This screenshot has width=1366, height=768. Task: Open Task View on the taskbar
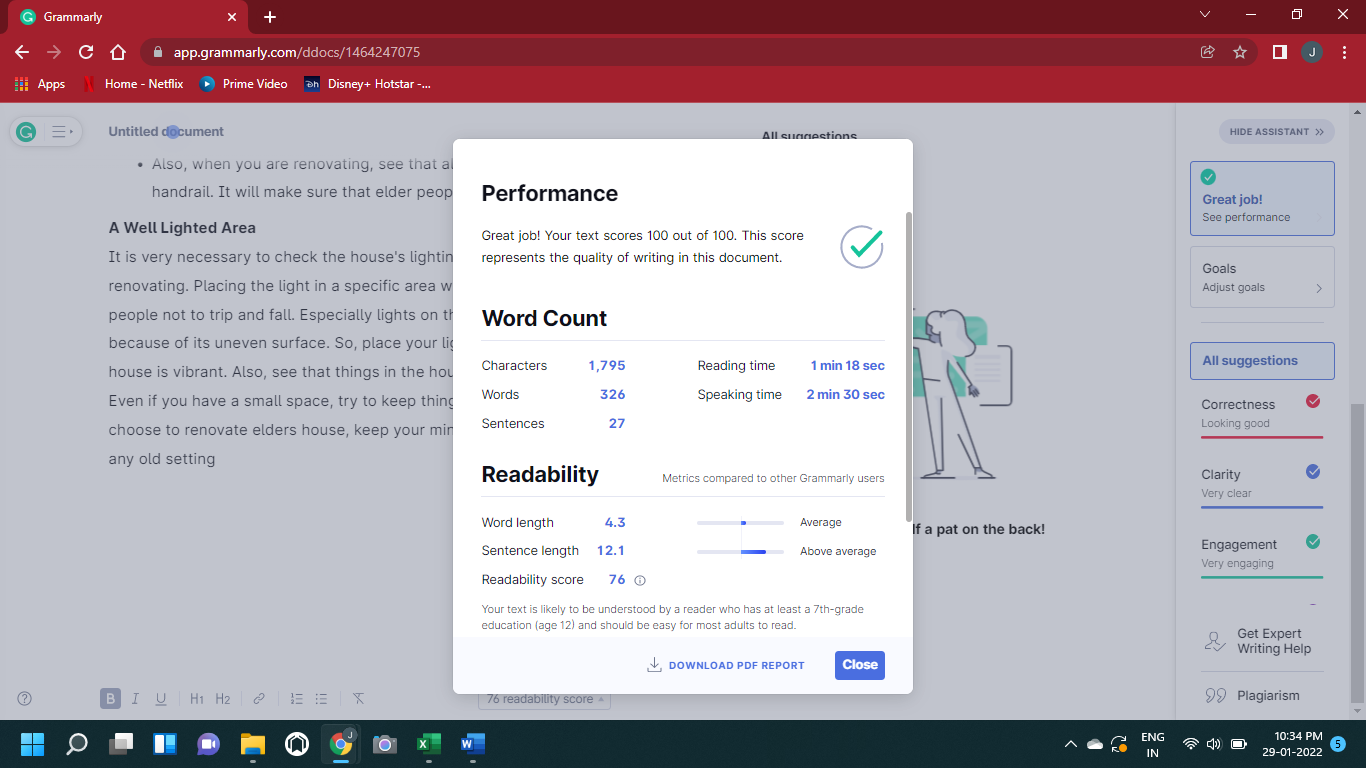[120, 744]
